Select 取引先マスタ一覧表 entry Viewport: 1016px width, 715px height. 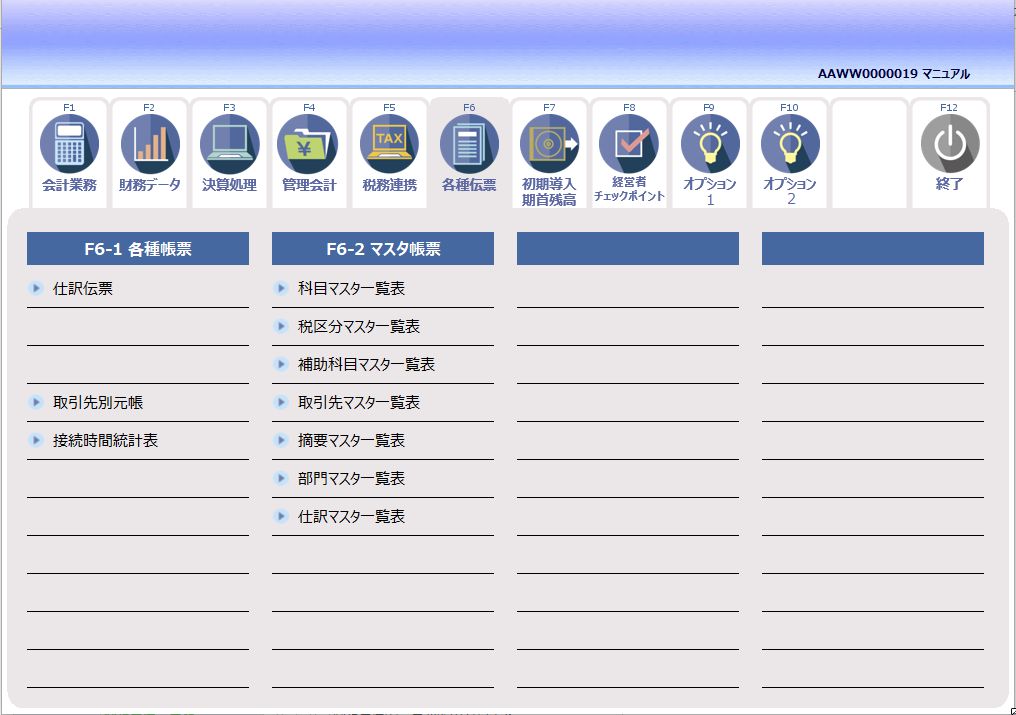358,403
